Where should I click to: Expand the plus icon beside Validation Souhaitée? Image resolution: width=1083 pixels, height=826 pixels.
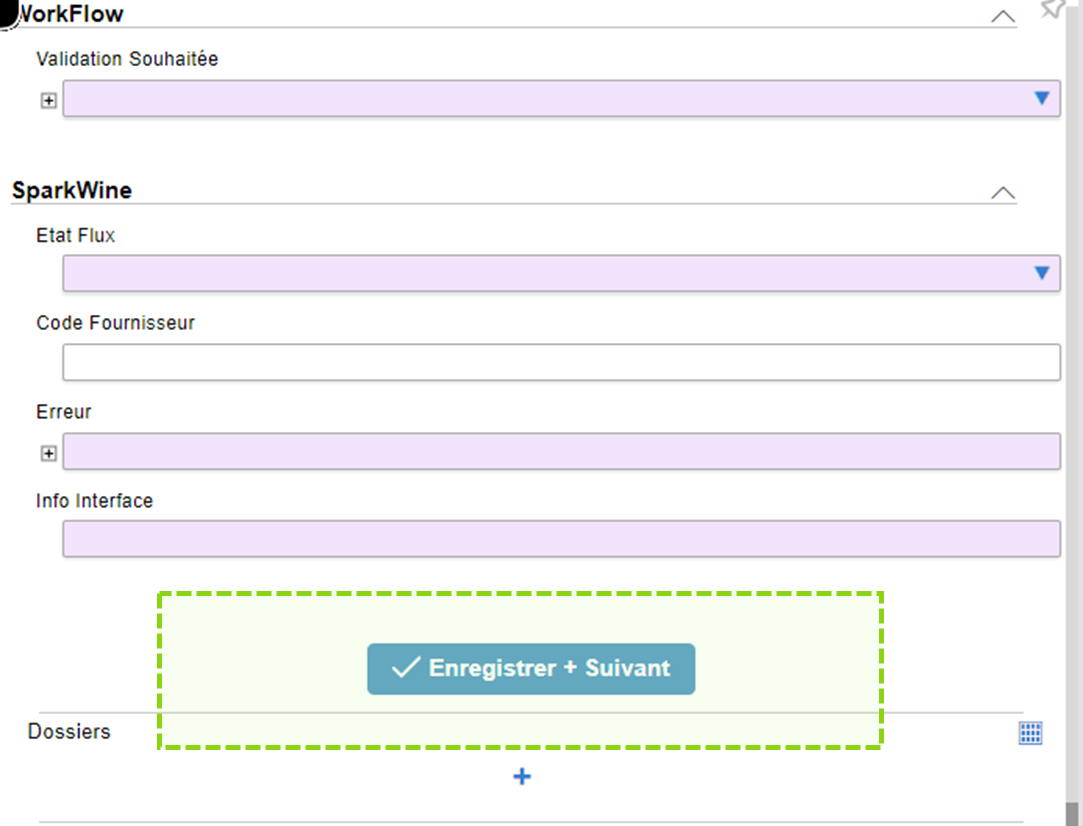48,100
